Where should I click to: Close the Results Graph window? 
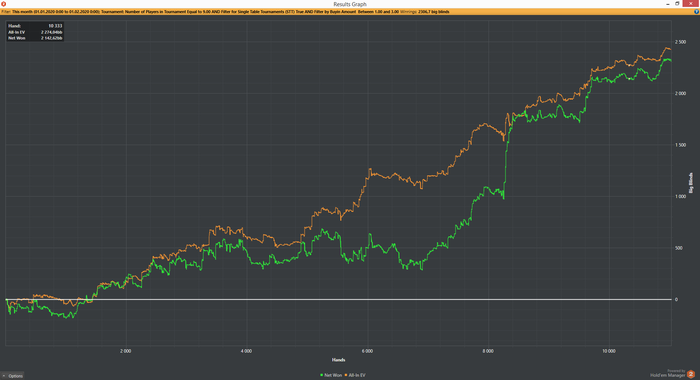[x=691, y=4]
